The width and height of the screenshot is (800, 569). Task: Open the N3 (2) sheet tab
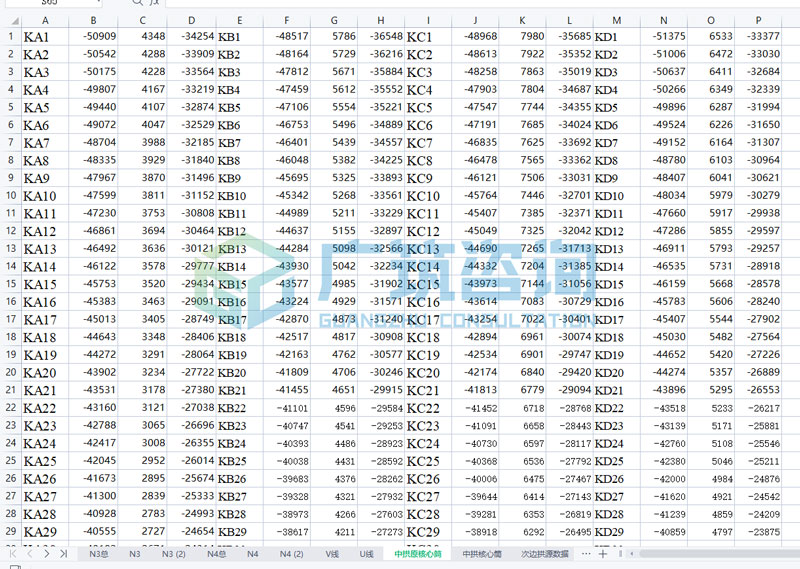173,554
